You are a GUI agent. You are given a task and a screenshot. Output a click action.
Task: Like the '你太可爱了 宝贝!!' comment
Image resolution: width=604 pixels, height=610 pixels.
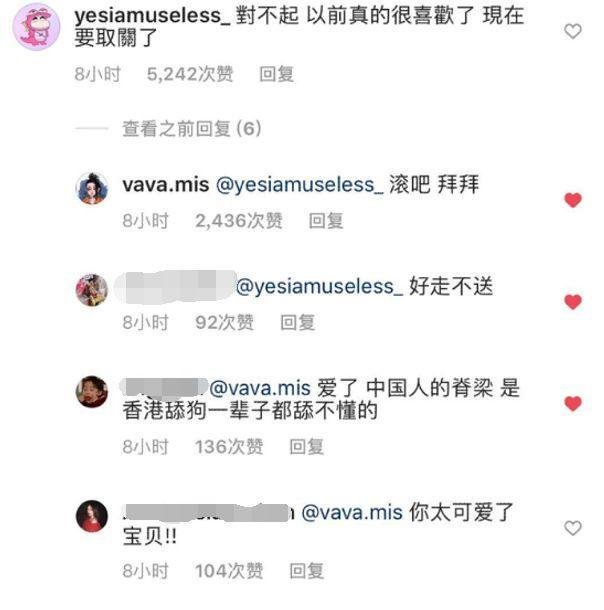572,528
